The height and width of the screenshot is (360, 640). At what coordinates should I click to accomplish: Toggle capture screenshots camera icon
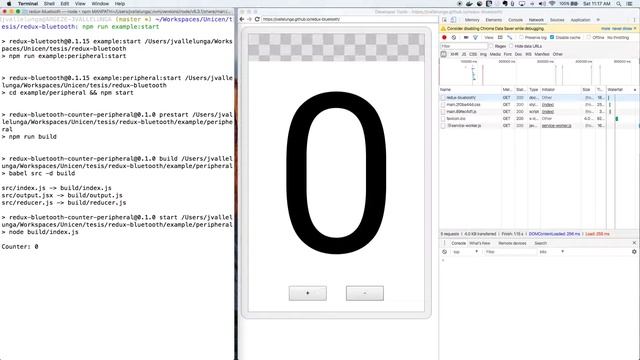tap(466, 38)
